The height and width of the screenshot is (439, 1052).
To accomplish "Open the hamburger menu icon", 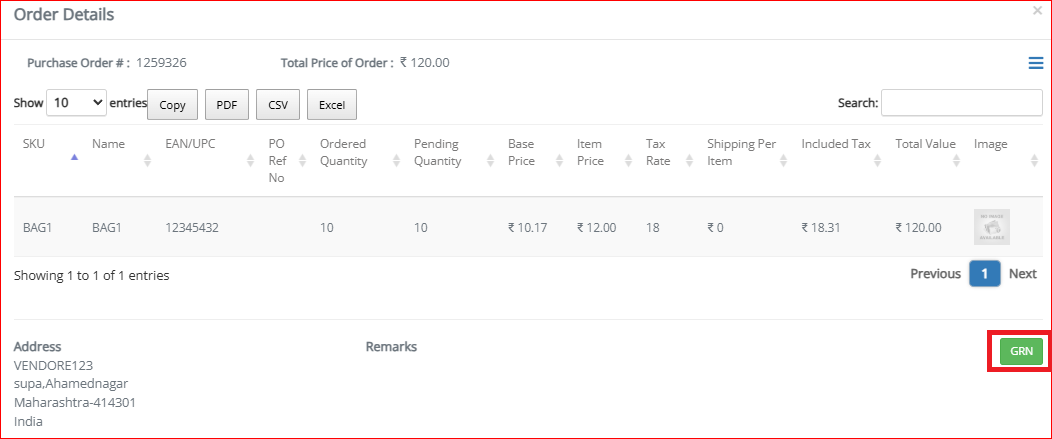I will tap(1036, 63).
